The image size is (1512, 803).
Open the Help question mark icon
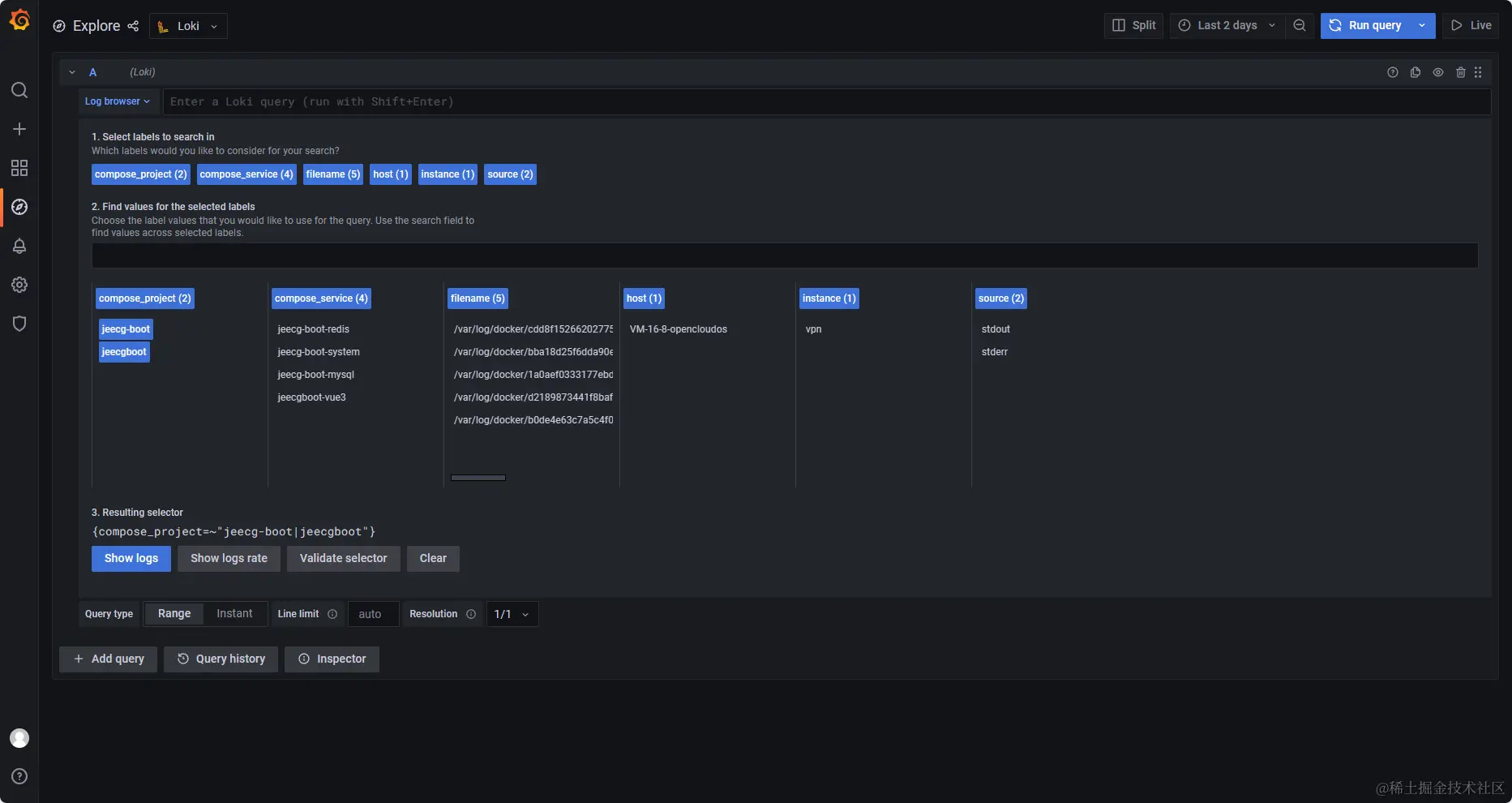point(19,776)
